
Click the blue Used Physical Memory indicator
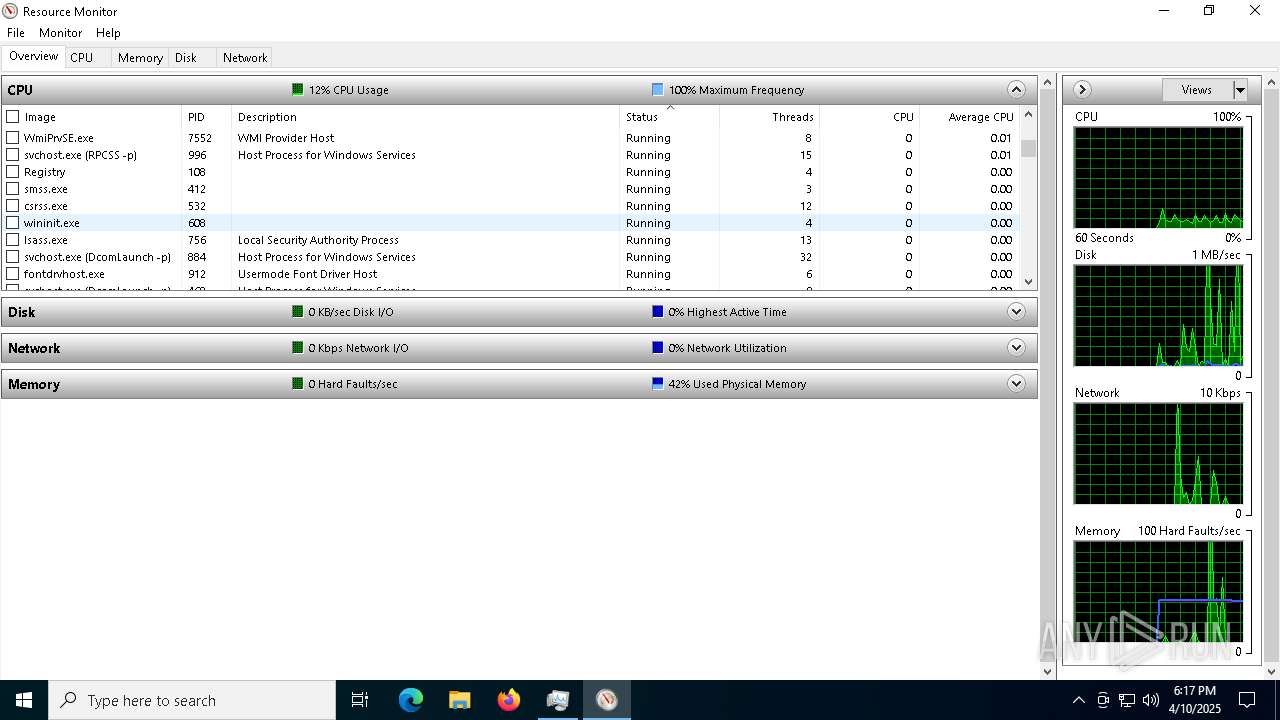[x=658, y=383]
